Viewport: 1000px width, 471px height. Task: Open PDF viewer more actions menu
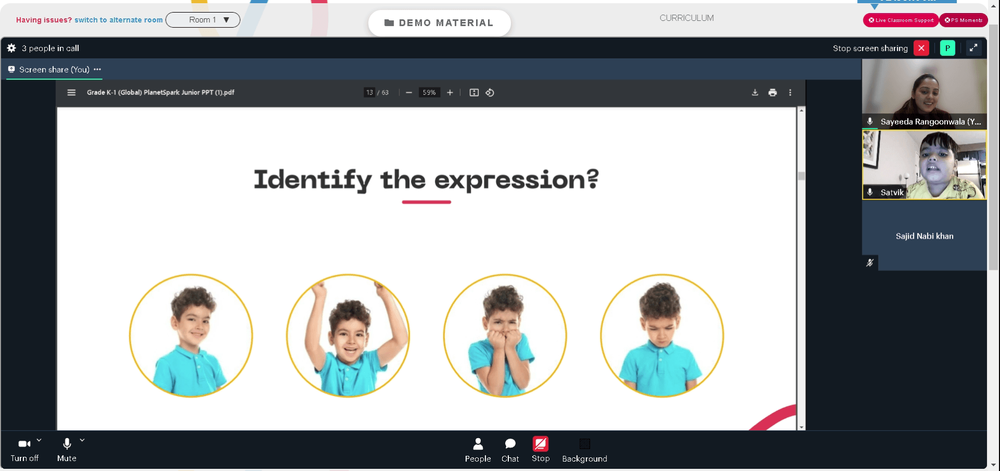pos(790,92)
